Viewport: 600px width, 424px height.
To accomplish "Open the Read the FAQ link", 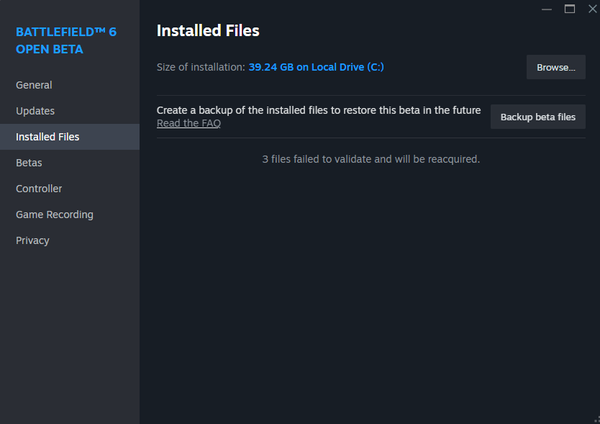I will pos(189,123).
